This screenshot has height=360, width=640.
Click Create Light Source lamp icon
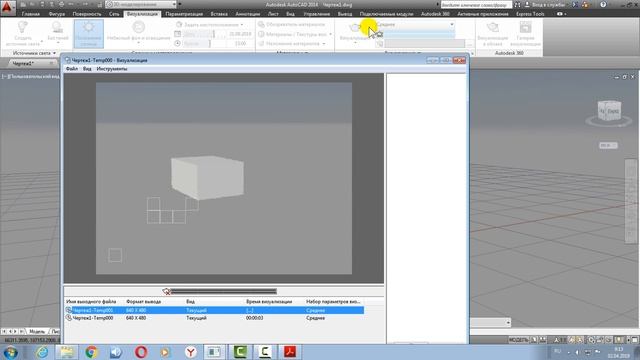click(x=22, y=28)
